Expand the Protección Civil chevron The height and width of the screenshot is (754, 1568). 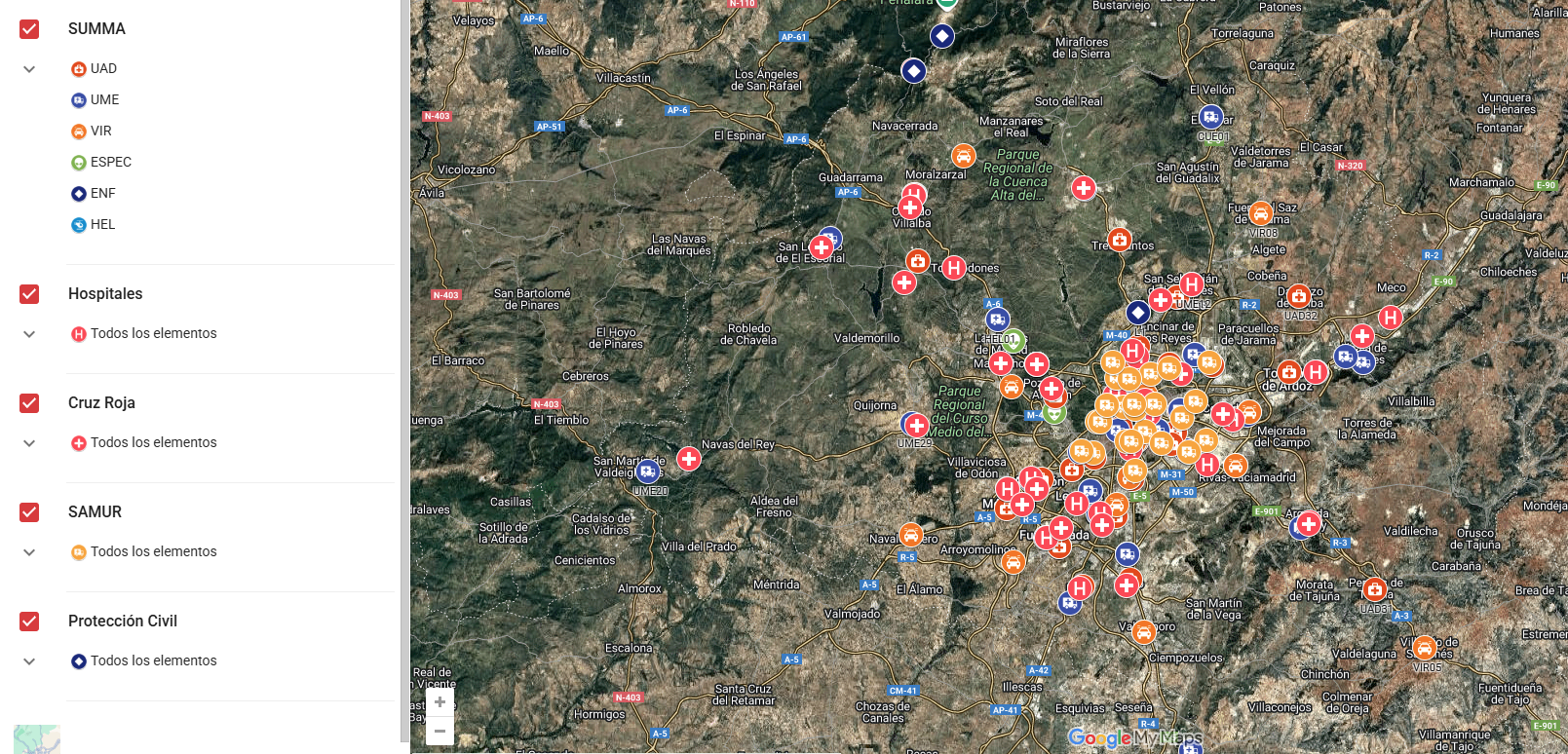[29, 661]
